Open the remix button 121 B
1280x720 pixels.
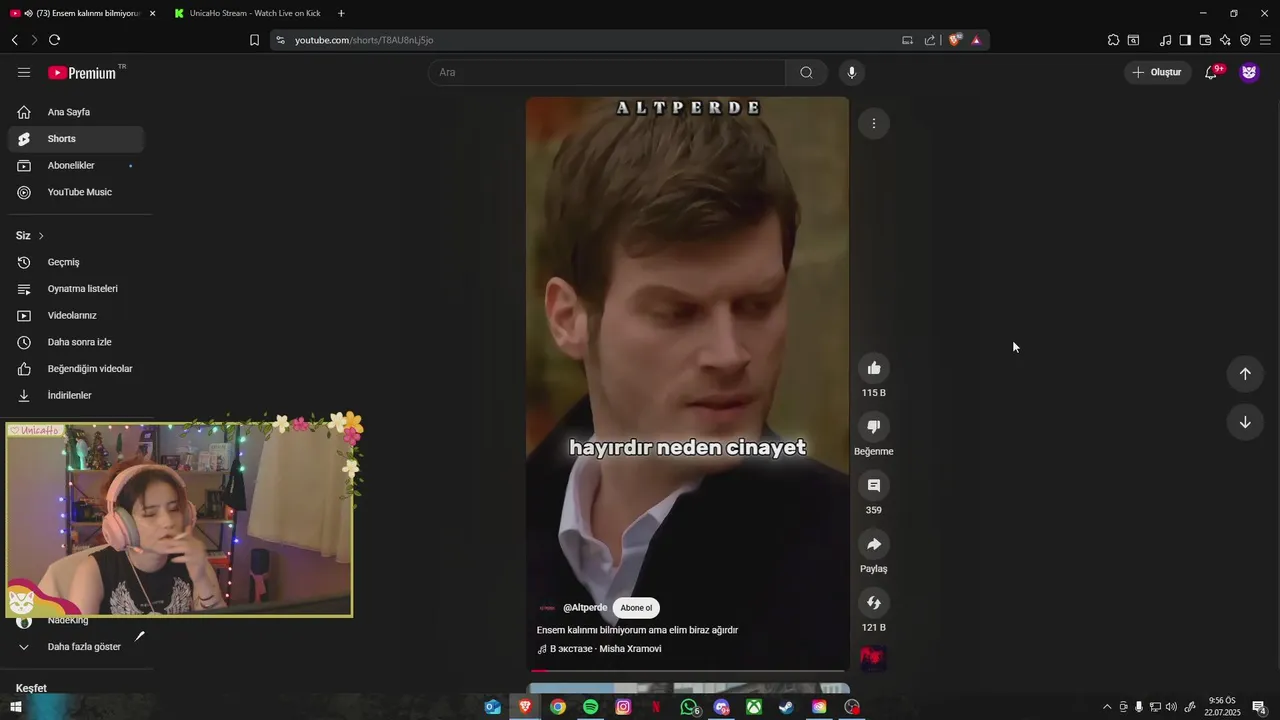[874, 603]
